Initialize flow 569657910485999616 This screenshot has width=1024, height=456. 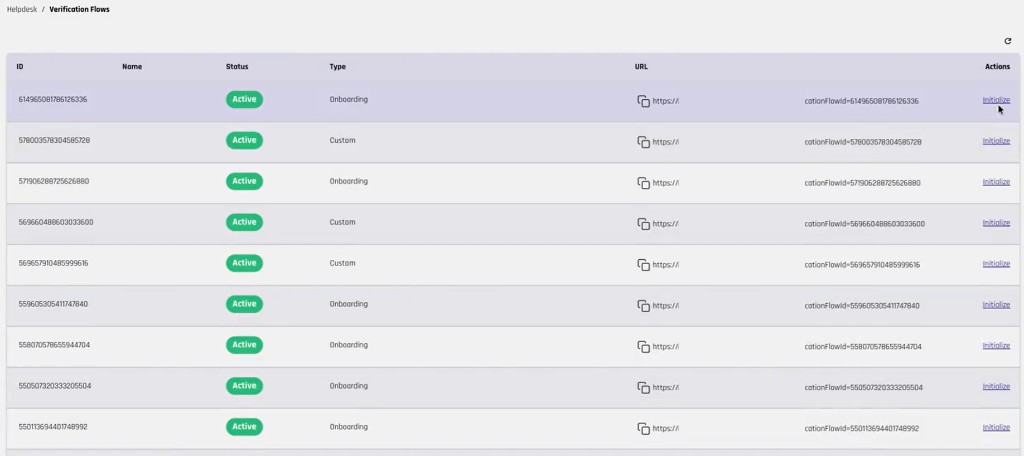click(x=996, y=264)
